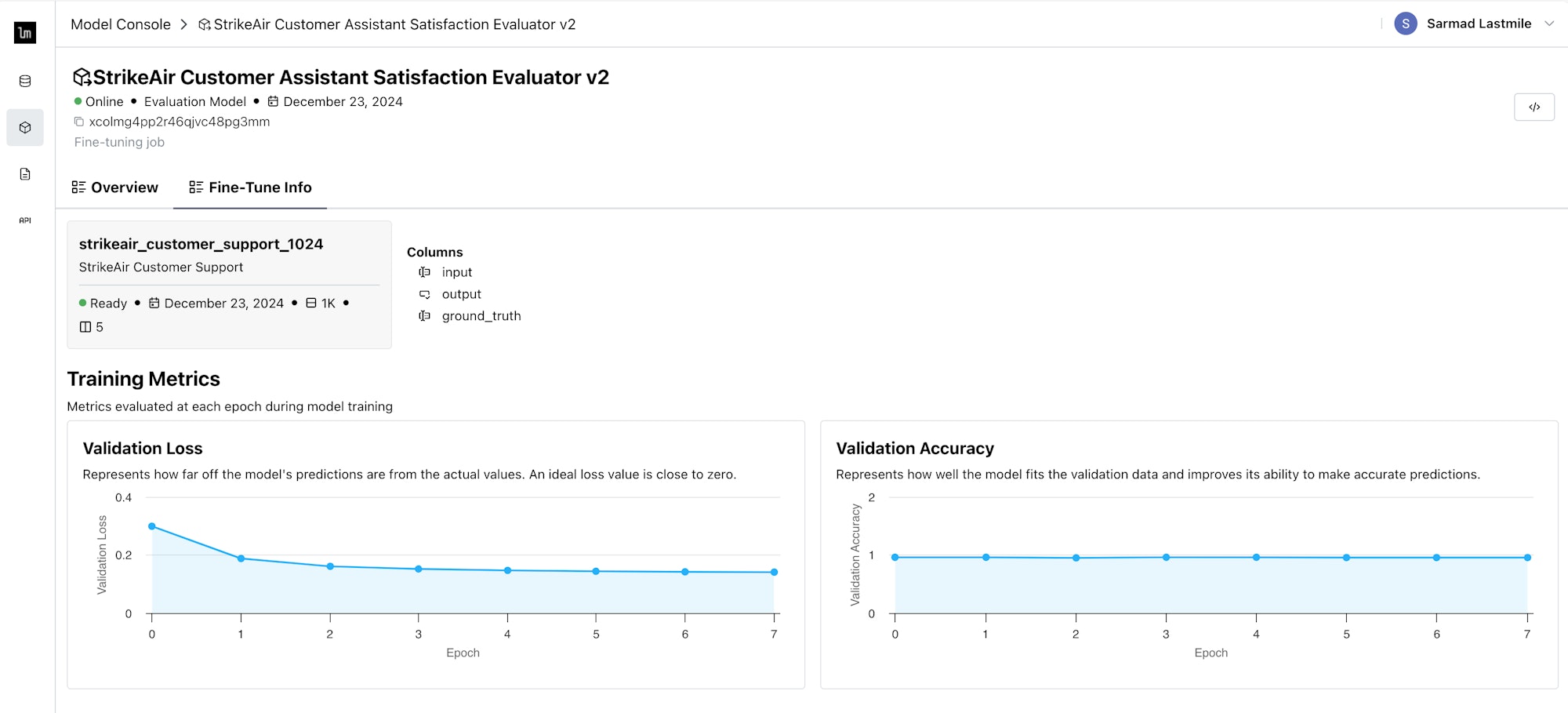Click the Sarmad Lastmile user name
1568x713 pixels.
tap(1479, 24)
